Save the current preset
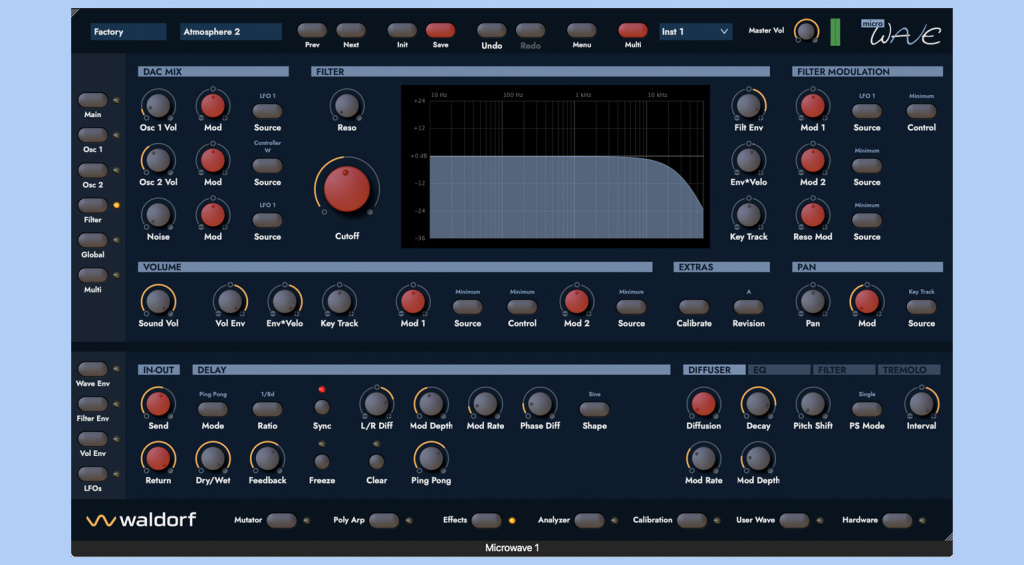The width and height of the screenshot is (1024, 565). tap(440, 30)
